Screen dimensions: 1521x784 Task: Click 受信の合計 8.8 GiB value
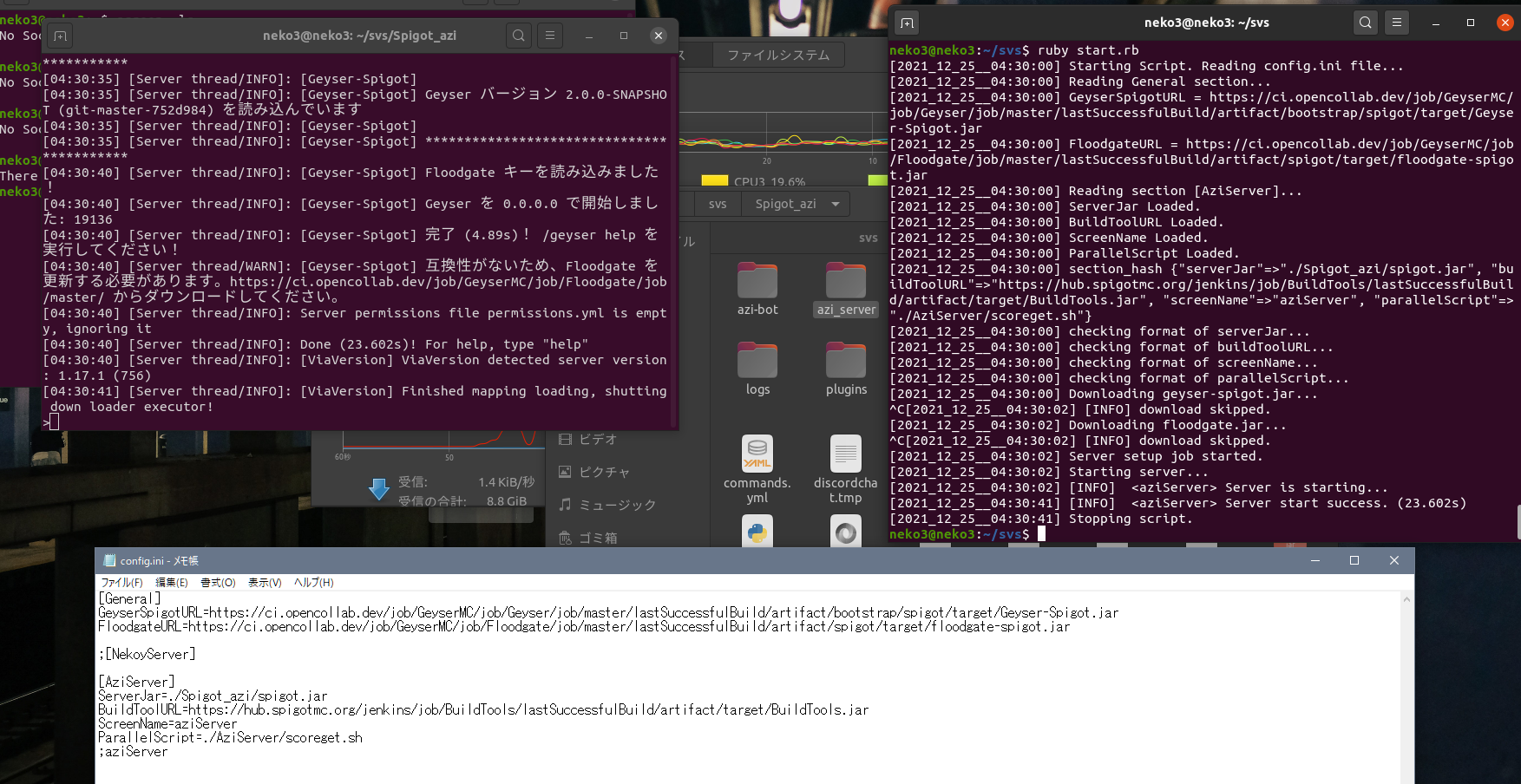point(507,500)
